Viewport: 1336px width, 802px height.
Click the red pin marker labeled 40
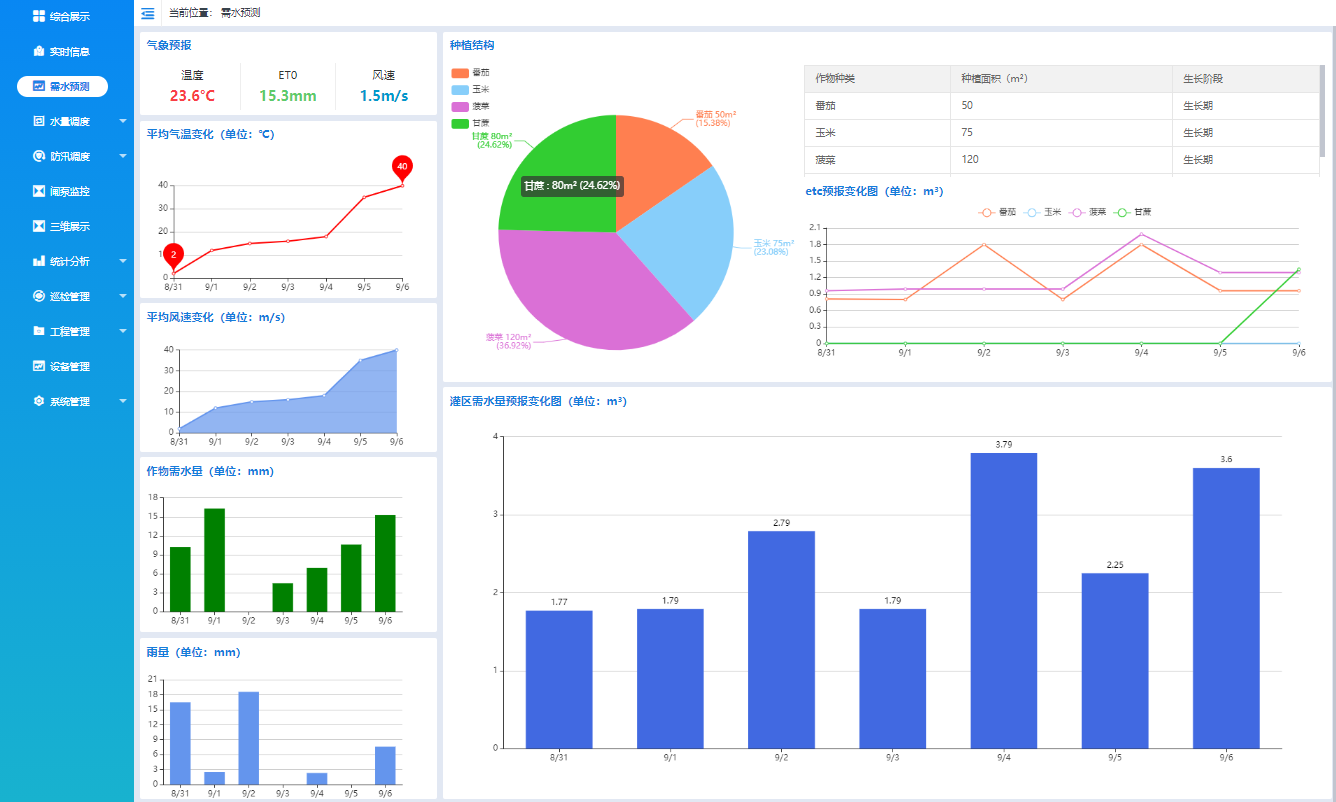point(402,166)
